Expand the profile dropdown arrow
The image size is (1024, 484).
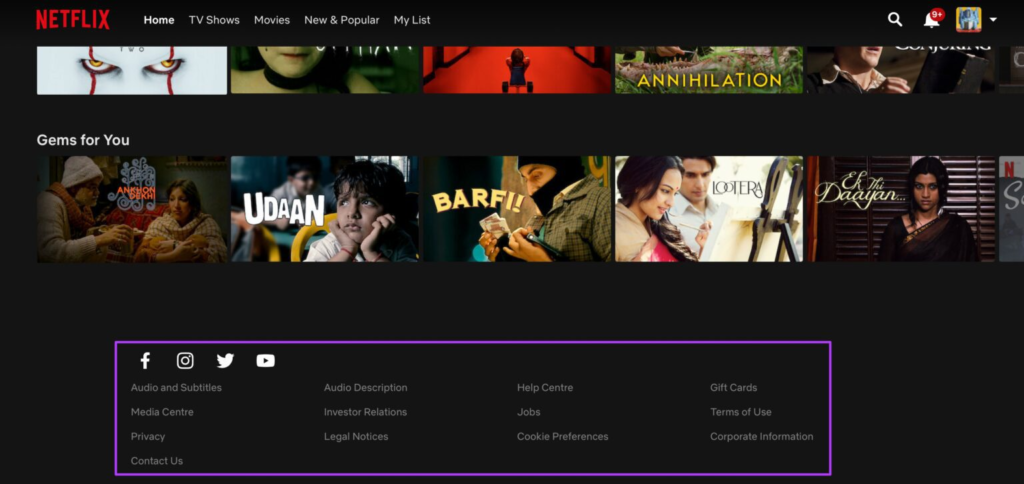pyautogui.click(x=992, y=21)
